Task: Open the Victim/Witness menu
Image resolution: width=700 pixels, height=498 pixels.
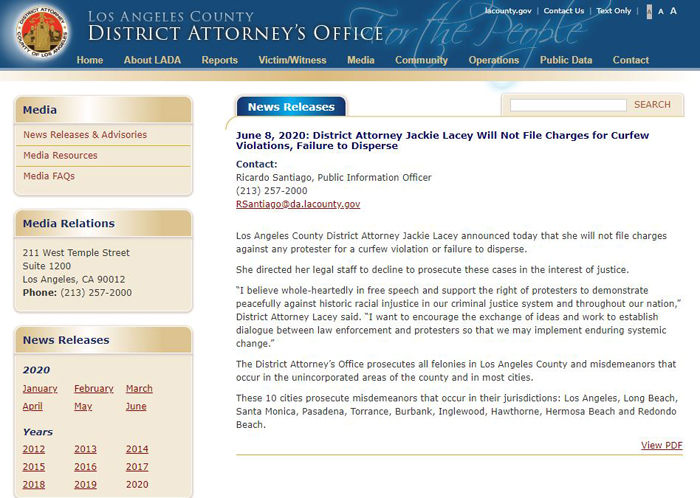Action: pos(292,60)
